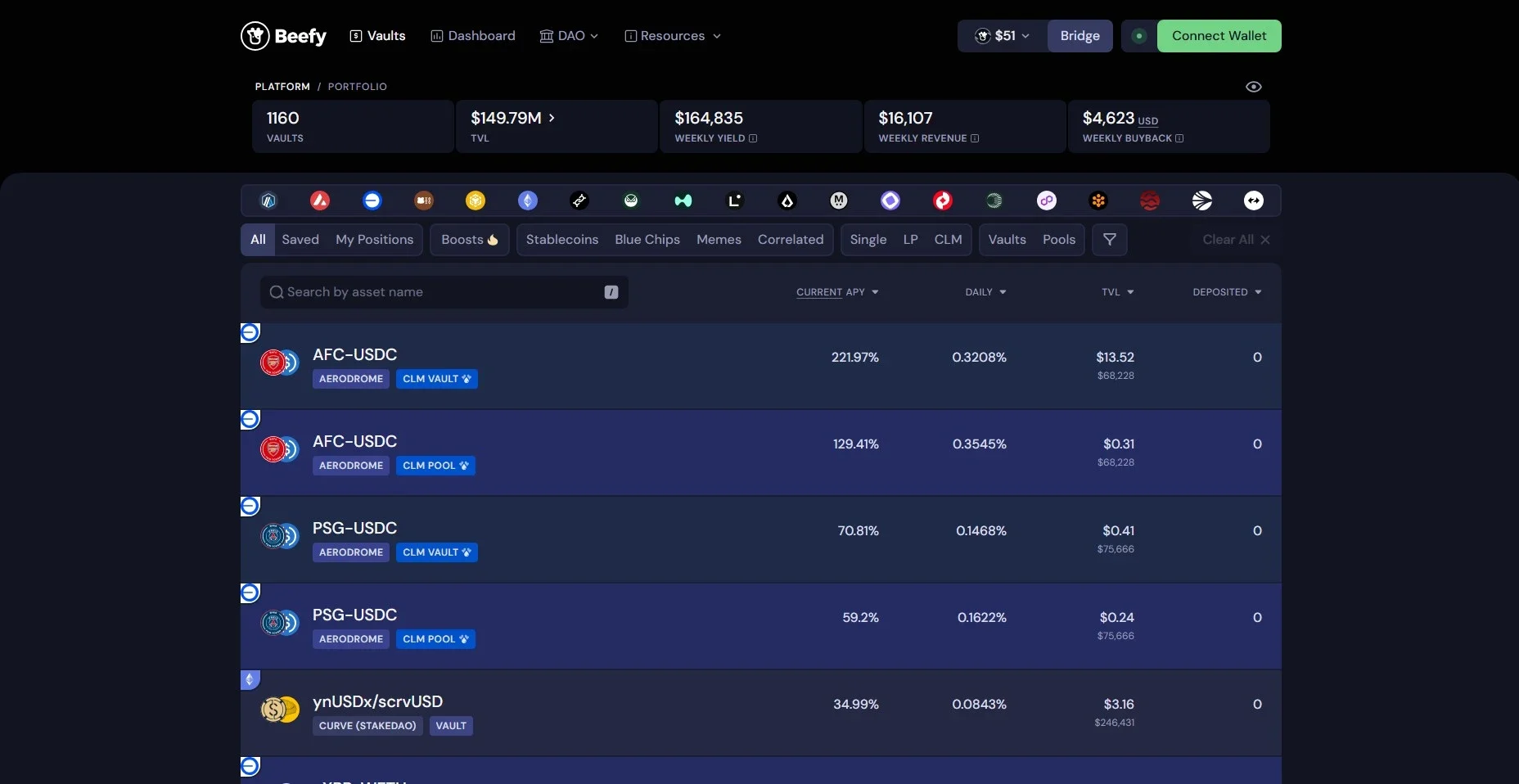The height and width of the screenshot is (784, 1519).
Task: Click the Weekly Yield info icon
Action: coord(753,138)
